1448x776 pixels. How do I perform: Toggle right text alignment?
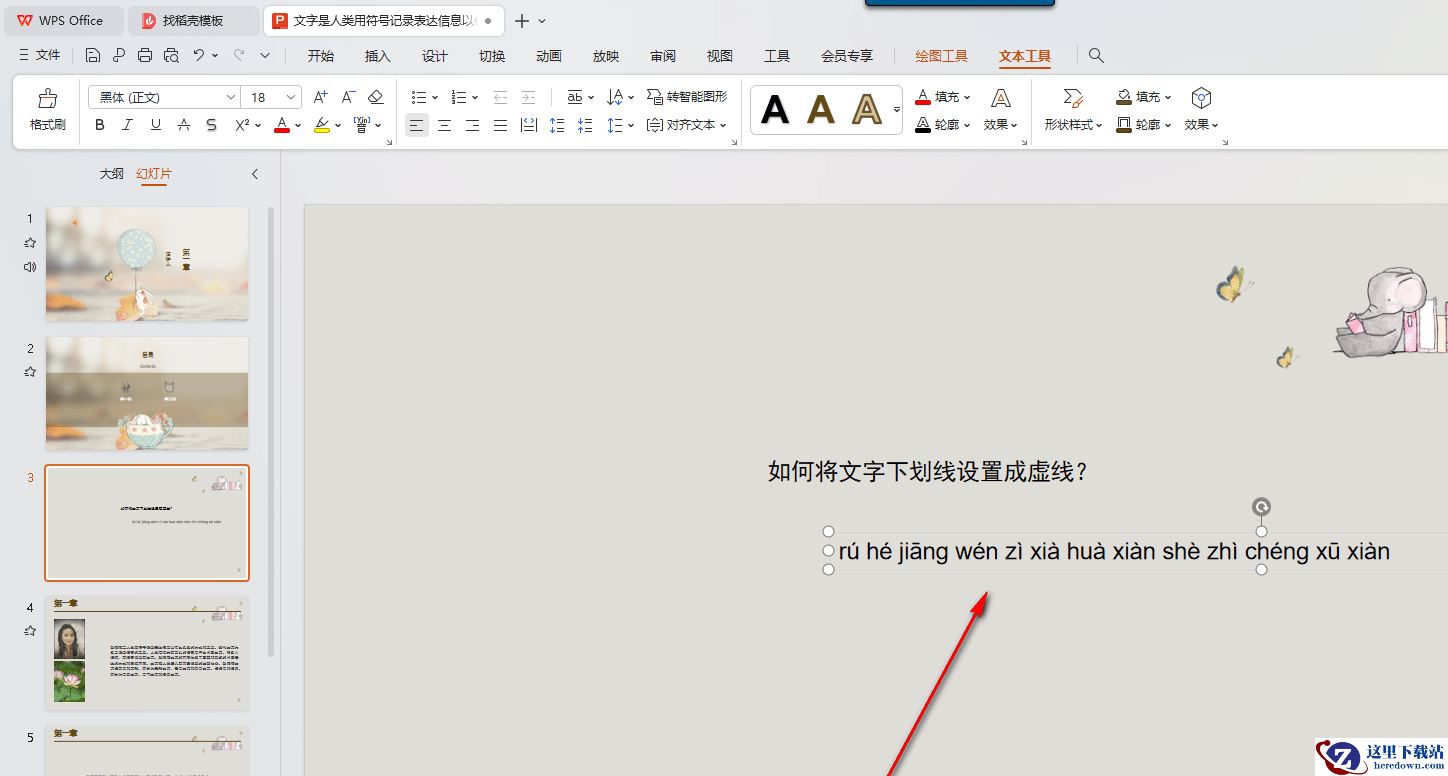click(472, 125)
